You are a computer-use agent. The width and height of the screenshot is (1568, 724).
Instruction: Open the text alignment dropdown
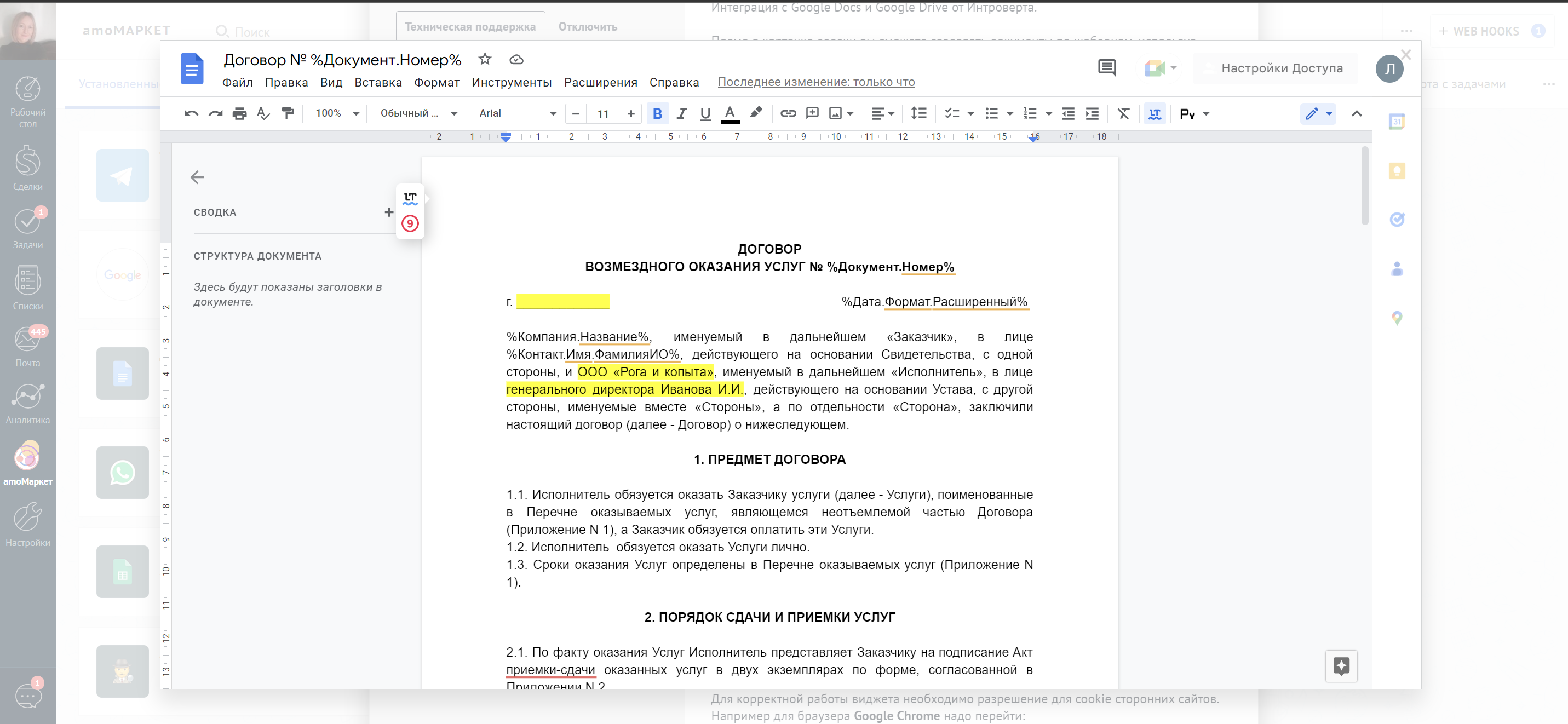tap(883, 114)
